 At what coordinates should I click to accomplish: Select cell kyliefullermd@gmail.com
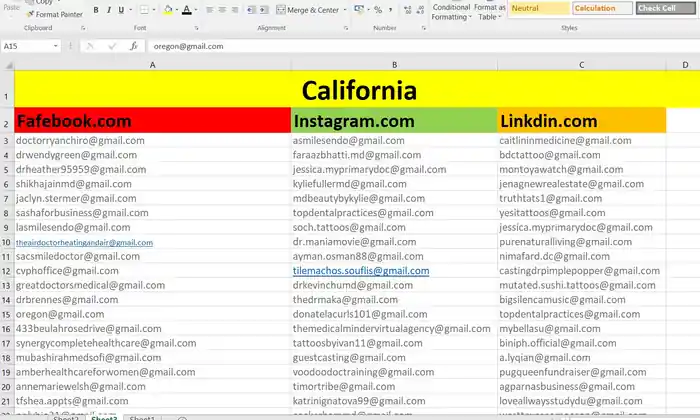[x=394, y=184]
